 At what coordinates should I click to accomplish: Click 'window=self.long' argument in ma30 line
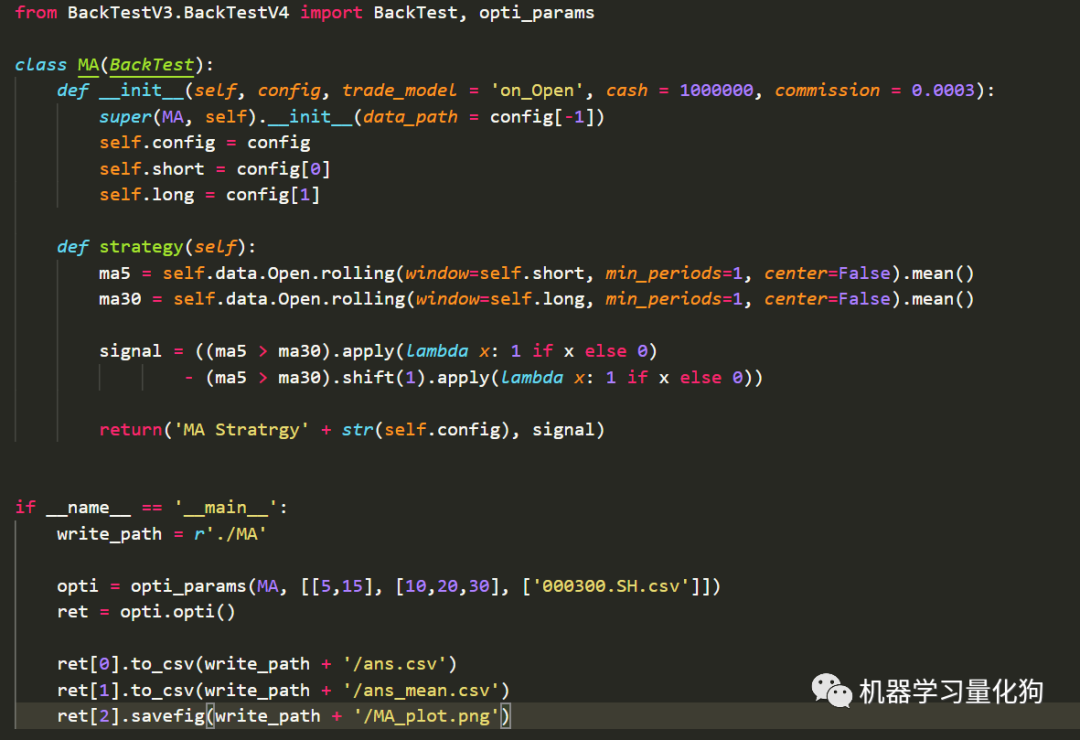[500, 299]
